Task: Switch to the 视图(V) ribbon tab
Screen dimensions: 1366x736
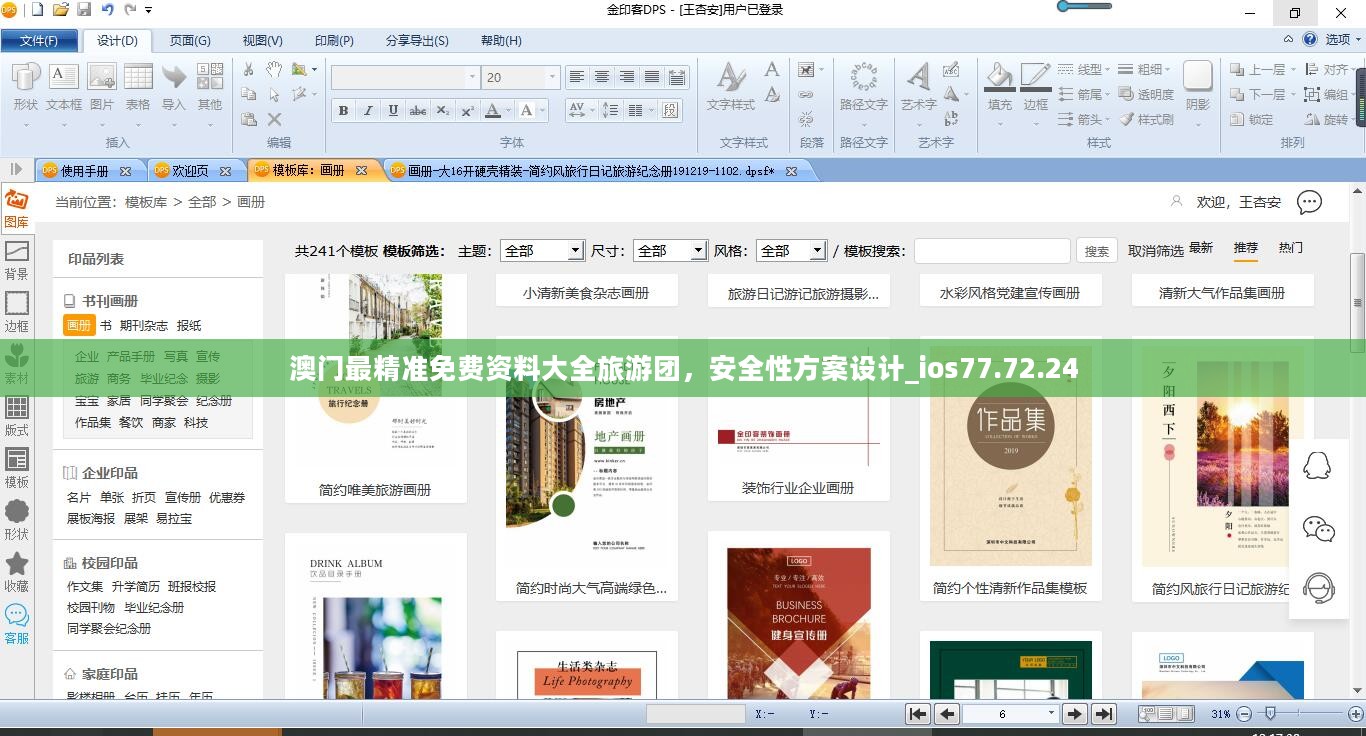Action: pos(262,41)
